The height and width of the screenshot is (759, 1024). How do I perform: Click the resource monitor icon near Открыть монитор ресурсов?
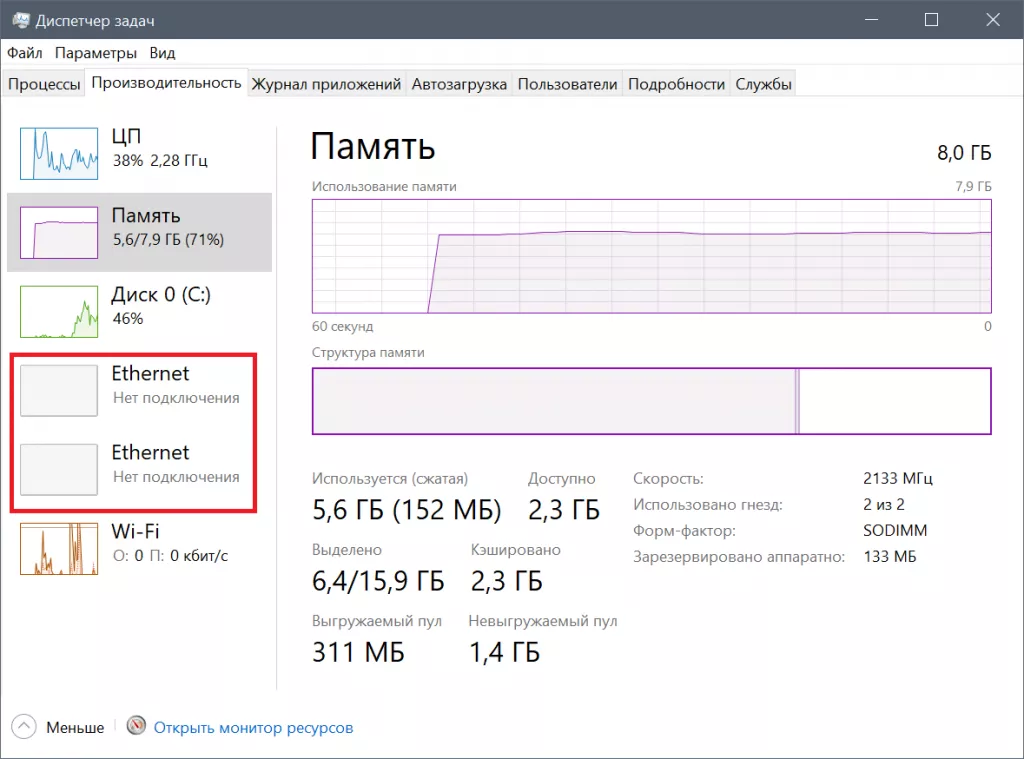point(135,728)
